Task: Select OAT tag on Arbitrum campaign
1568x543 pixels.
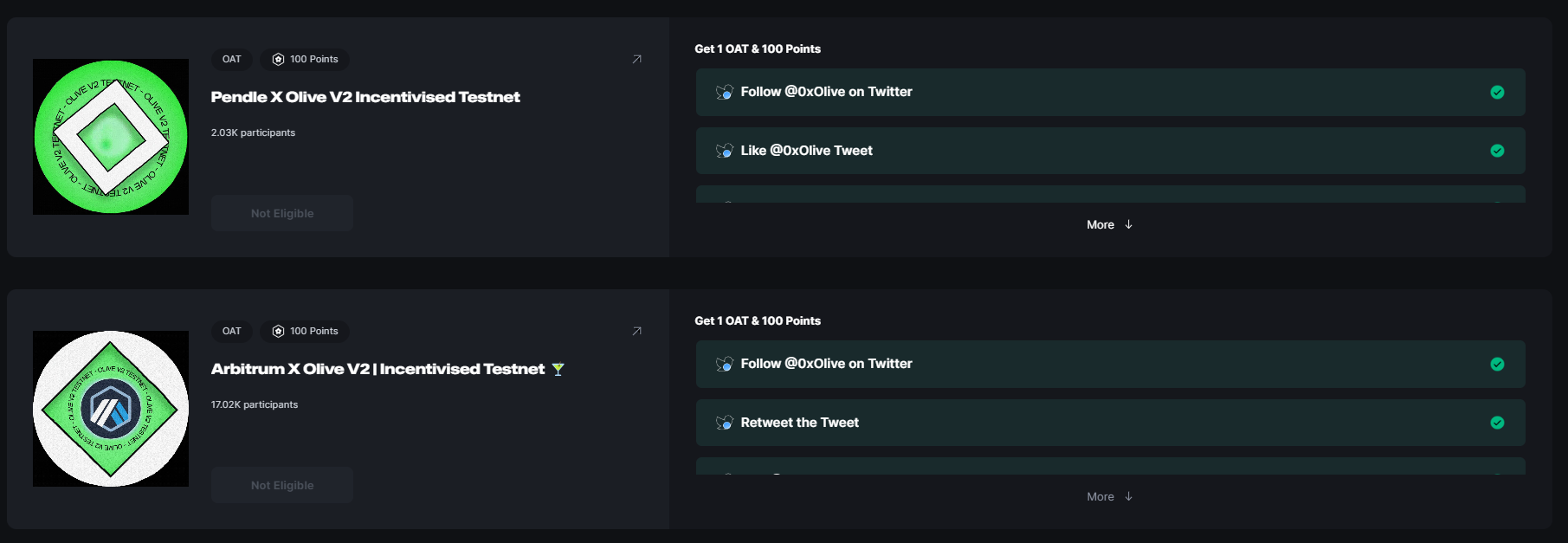Action: tap(232, 331)
